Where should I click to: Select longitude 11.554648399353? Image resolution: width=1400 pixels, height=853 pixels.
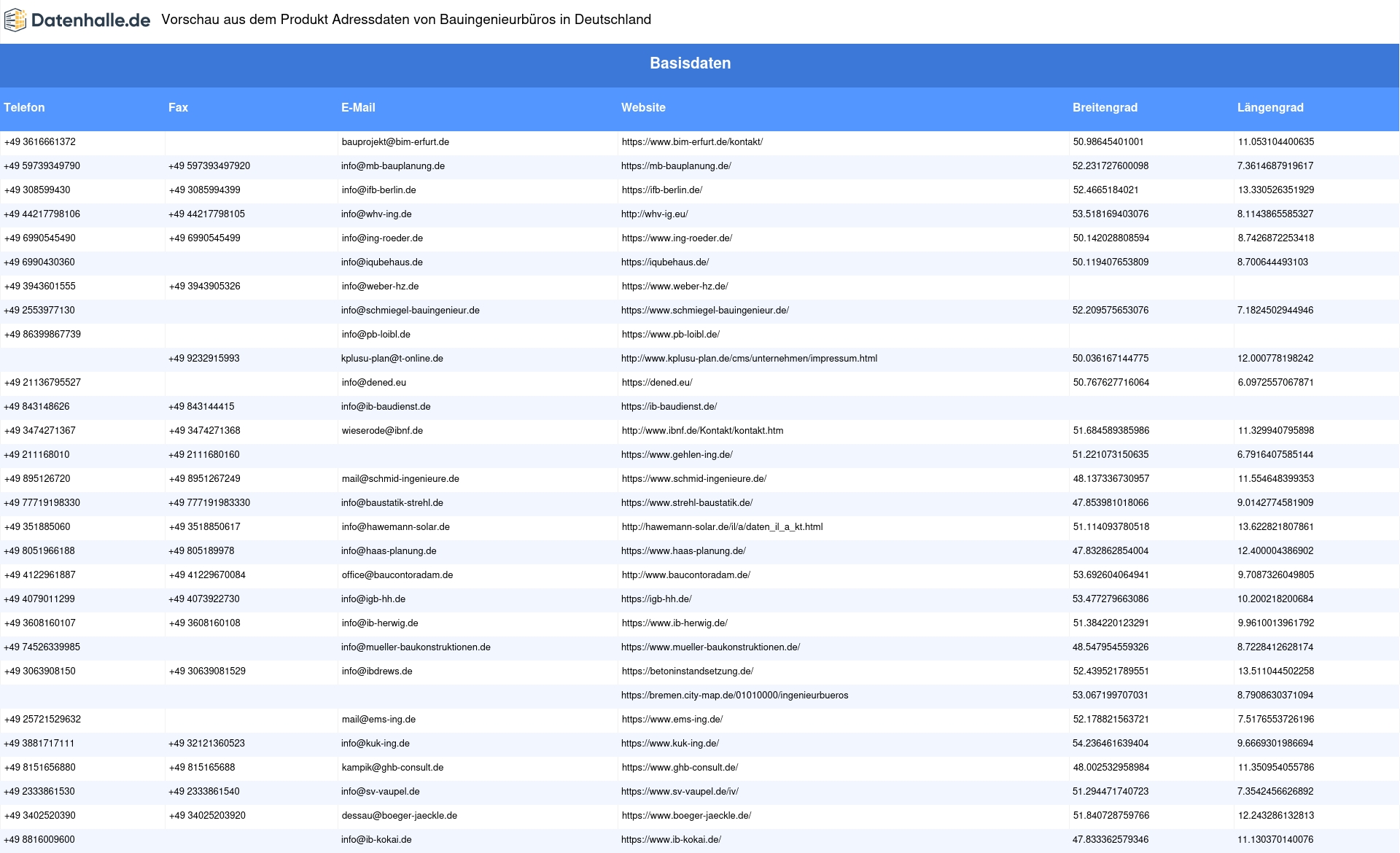click(x=1276, y=479)
